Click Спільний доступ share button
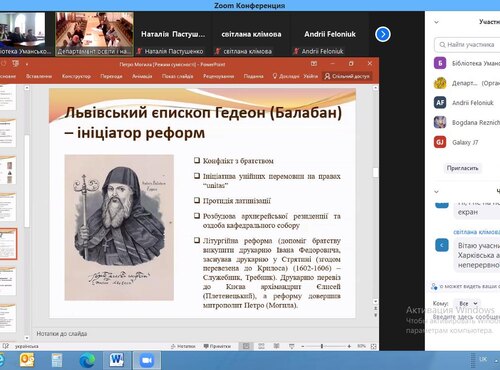Screen dimensions: 500x370 click(347, 76)
